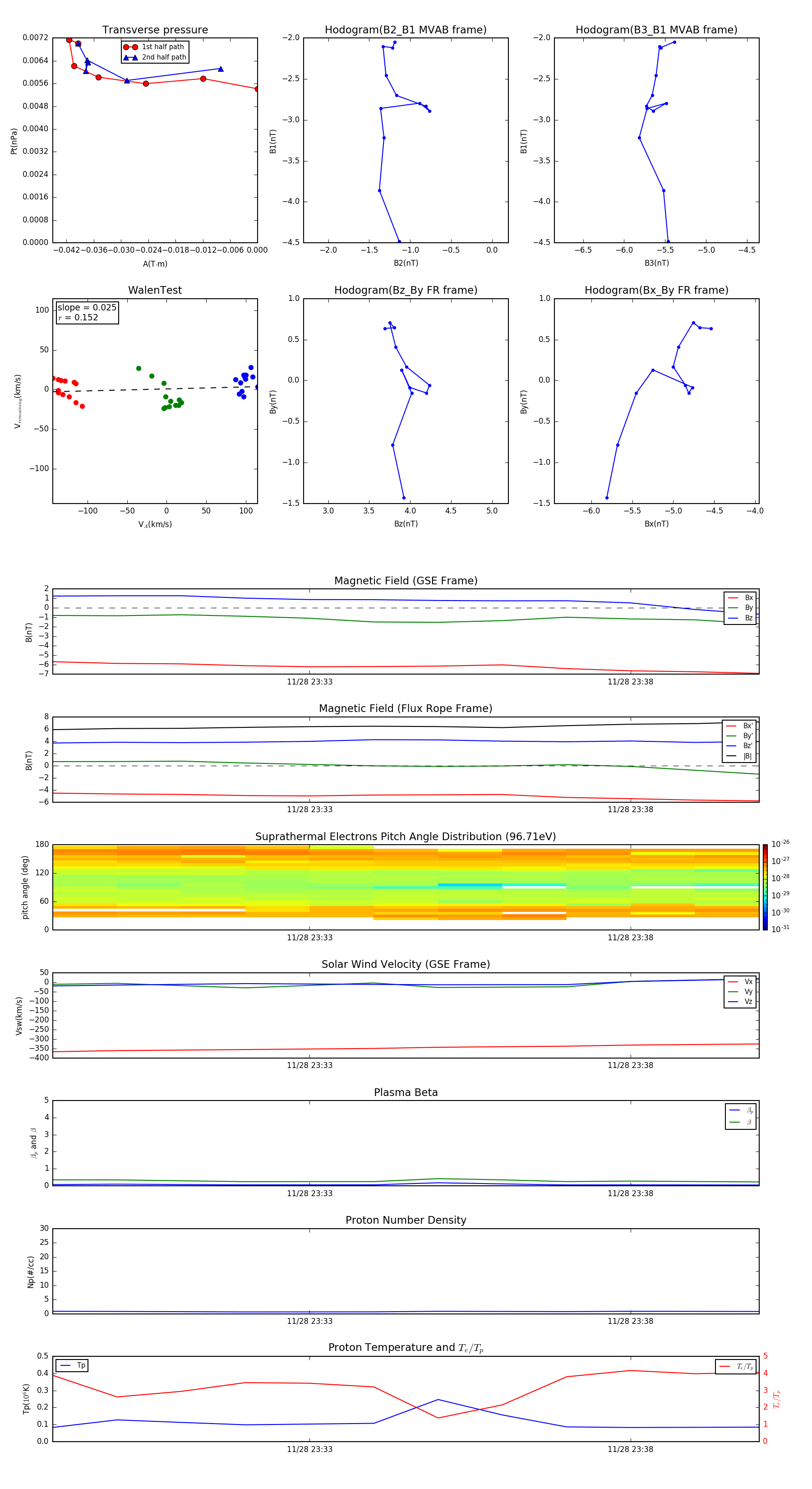The image size is (812, 1489).
Task: Click the "Hodogram(Bx_By FR frame)" title
Action: pos(656,290)
